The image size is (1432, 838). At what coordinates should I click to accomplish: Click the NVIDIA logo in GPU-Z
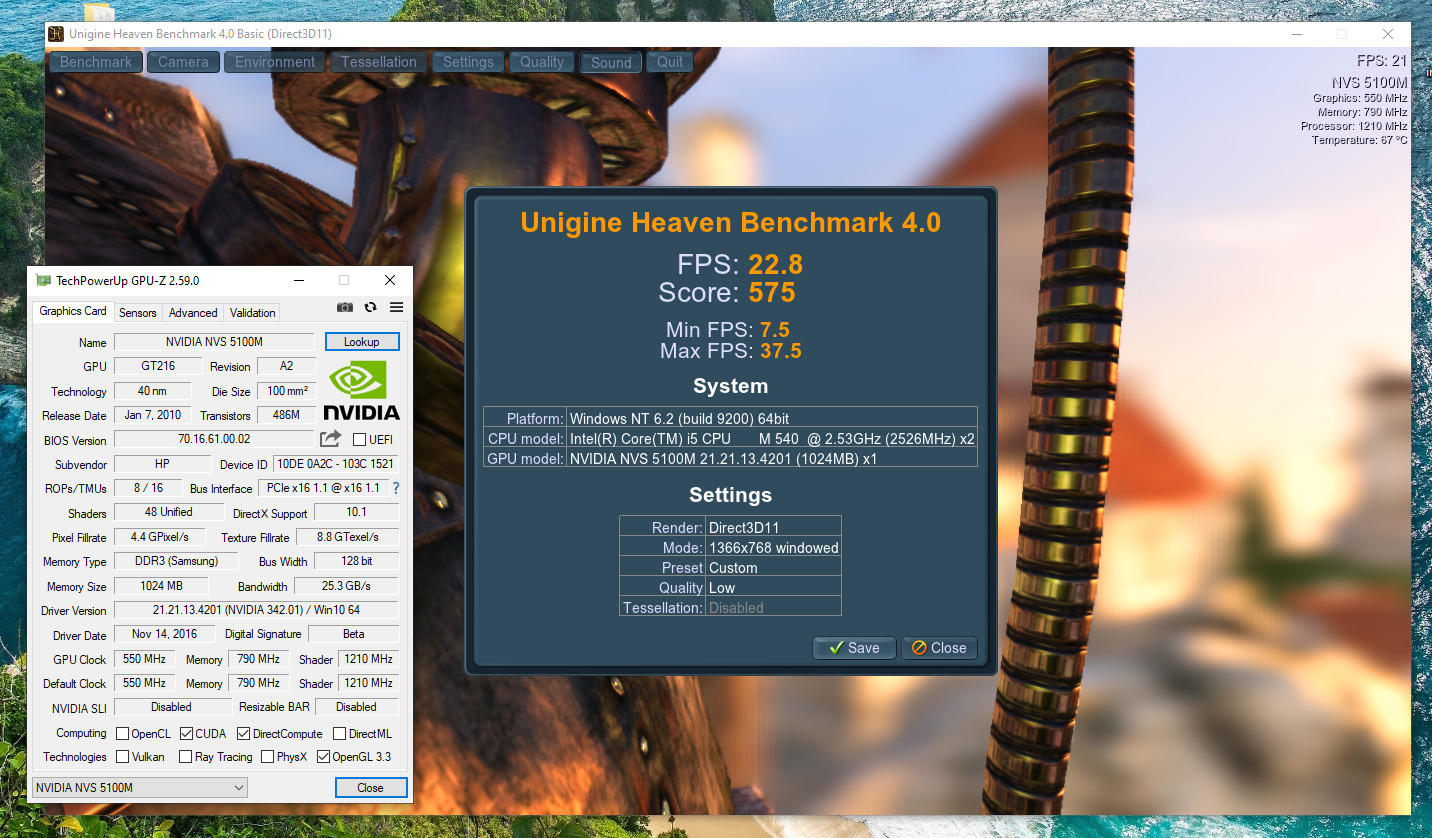361,391
